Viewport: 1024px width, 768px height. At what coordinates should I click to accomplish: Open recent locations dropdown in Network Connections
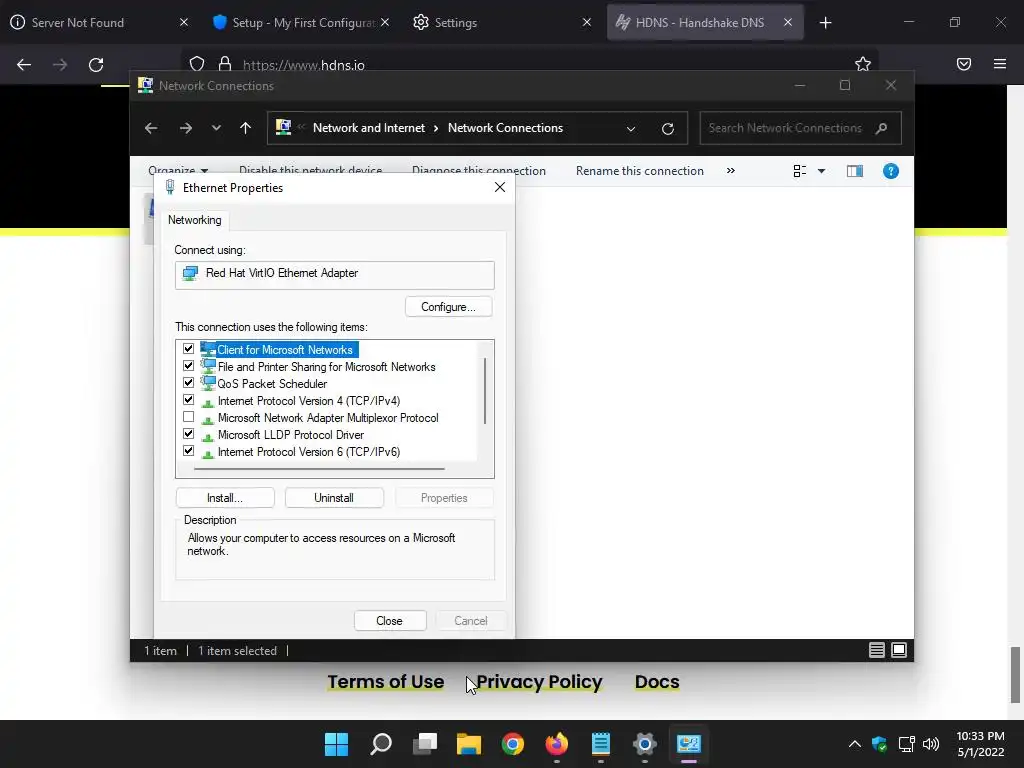(x=216, y=128)
